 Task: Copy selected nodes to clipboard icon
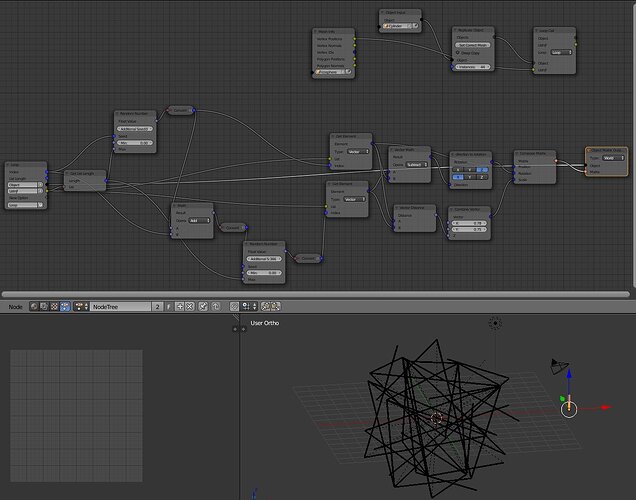[x=266, y=307]
